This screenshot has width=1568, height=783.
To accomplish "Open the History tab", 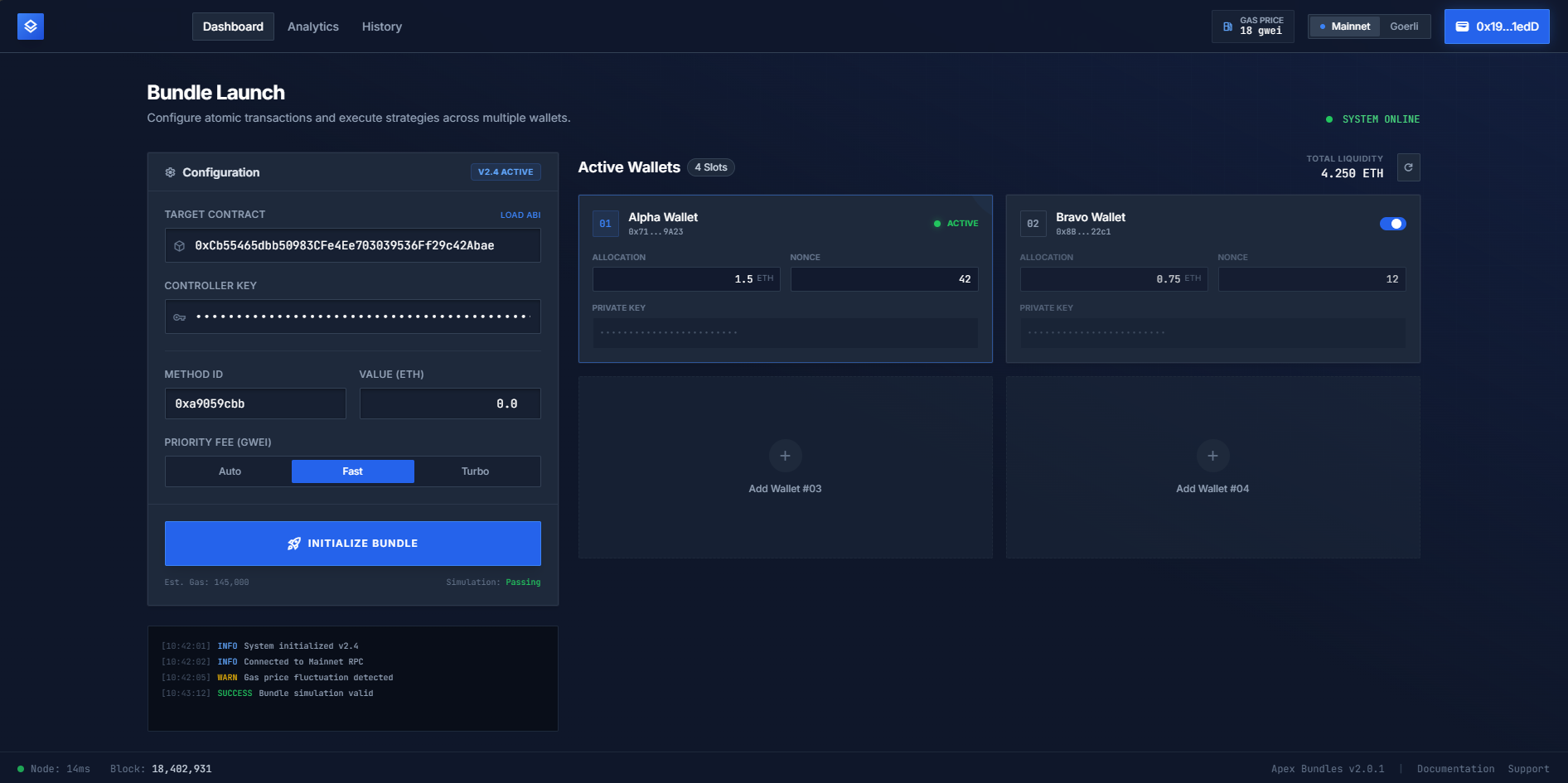I will tap(381, 26).
